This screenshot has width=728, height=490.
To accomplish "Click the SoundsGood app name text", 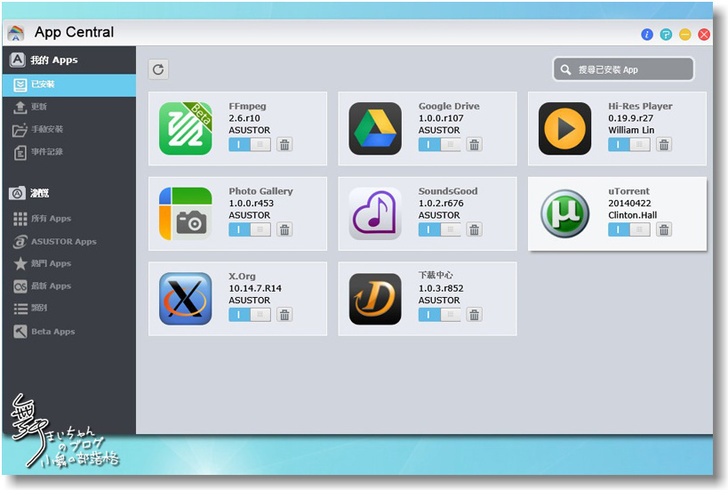I will point(448,191).
